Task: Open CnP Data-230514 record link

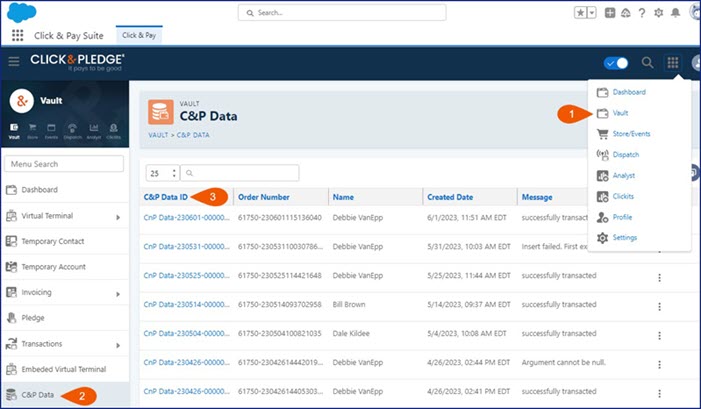Action: 186,304
